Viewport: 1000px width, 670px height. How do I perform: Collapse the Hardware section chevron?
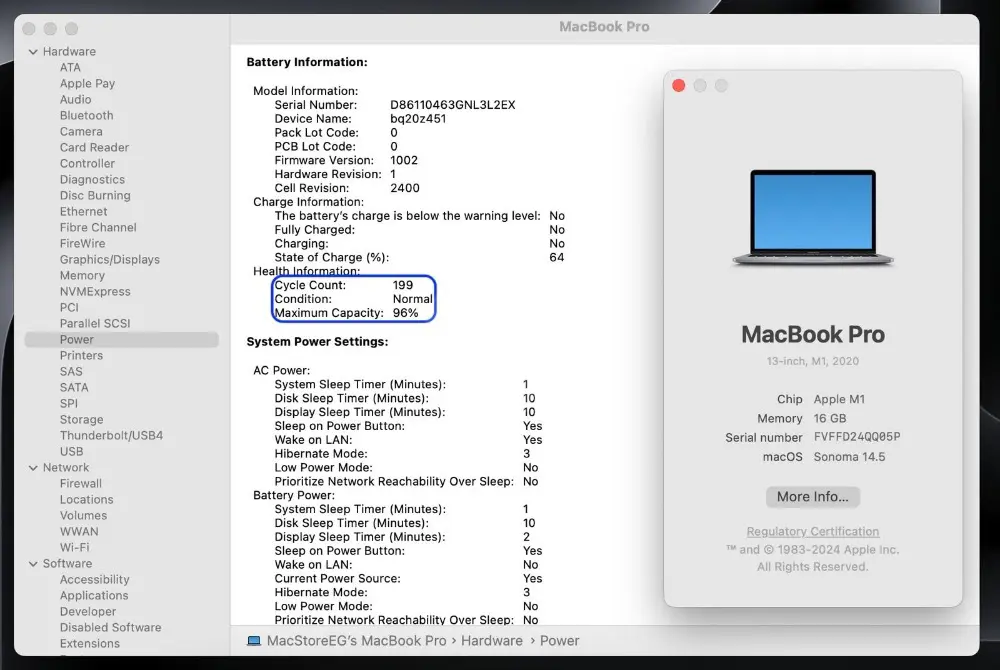click(x=33, y=52)
